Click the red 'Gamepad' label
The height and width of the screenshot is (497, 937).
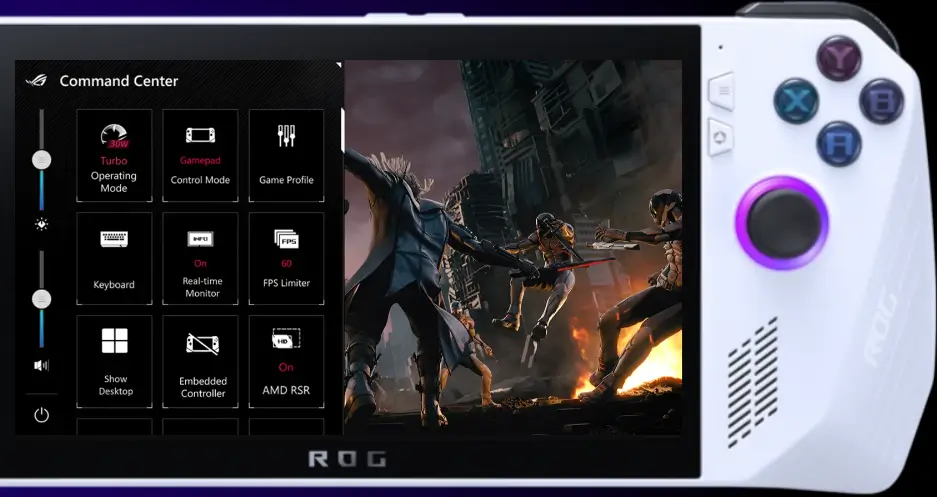[x=200, y=161]
